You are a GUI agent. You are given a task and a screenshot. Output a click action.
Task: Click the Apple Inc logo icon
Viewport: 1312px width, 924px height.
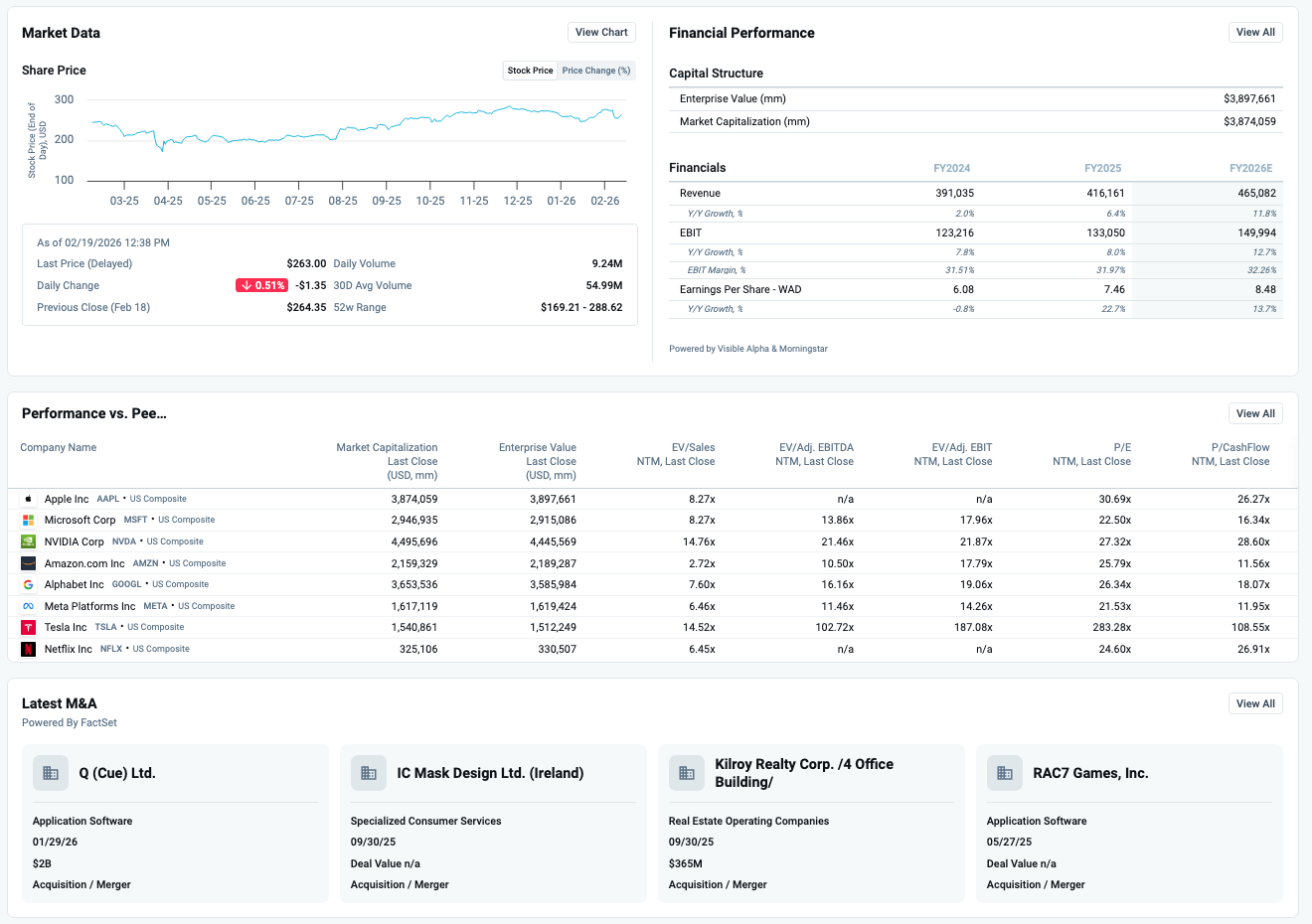29,499
